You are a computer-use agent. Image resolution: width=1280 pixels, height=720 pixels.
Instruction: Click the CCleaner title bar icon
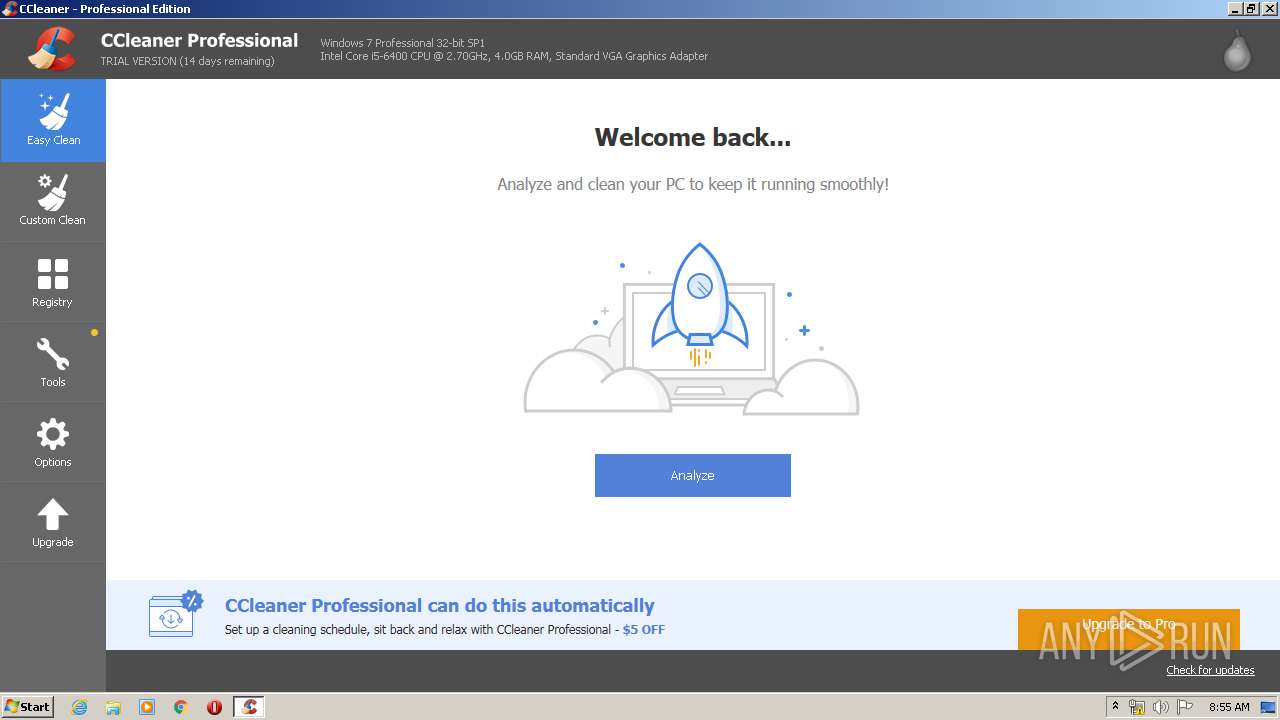click(x=9, y=9)
